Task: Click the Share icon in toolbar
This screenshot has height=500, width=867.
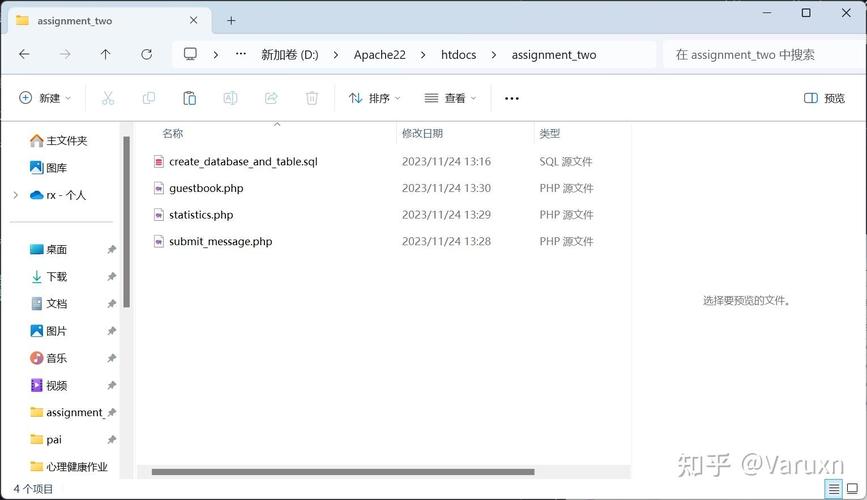Action: click(x=271, y=98)
